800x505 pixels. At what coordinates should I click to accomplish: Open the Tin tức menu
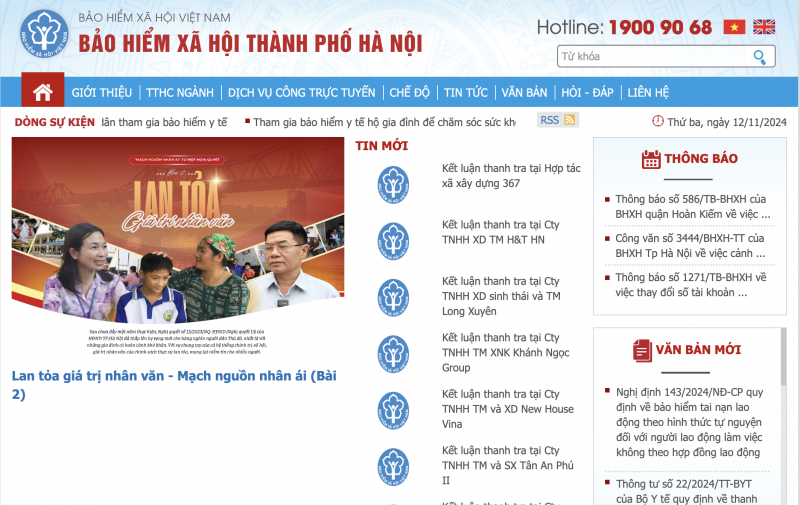point(466,93)
